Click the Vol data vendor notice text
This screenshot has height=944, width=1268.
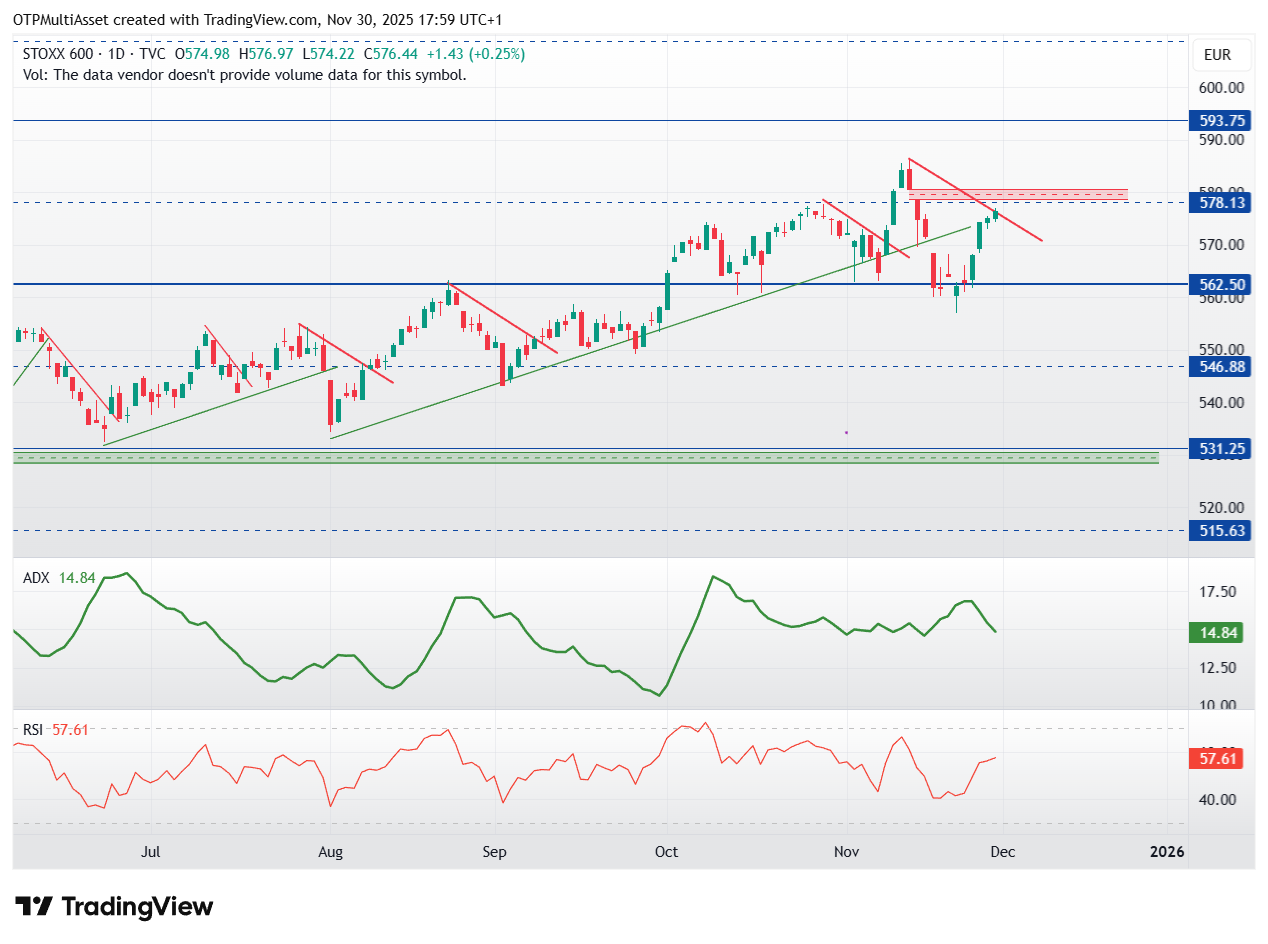tap(244, 74)
